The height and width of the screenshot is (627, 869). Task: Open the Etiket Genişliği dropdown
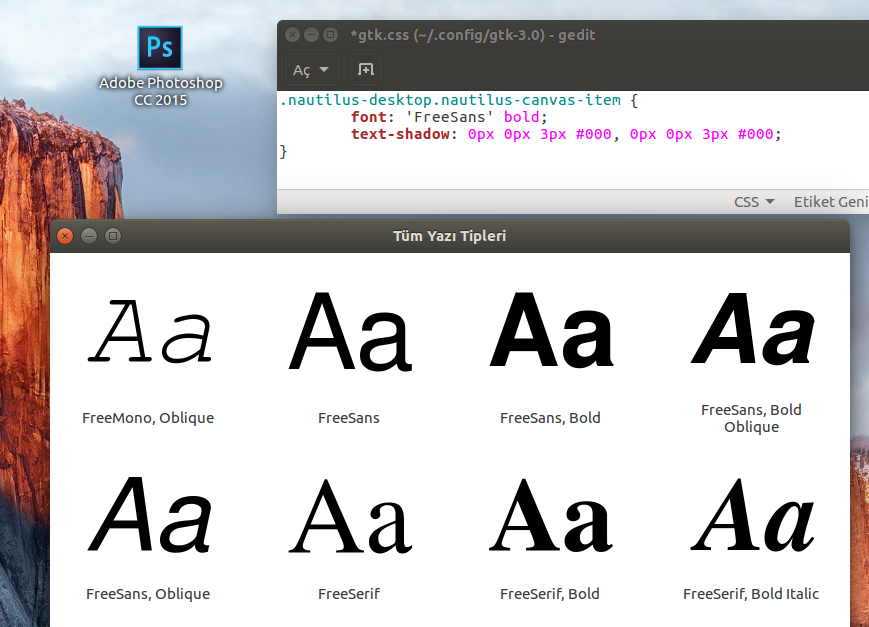tap(831, 201)
